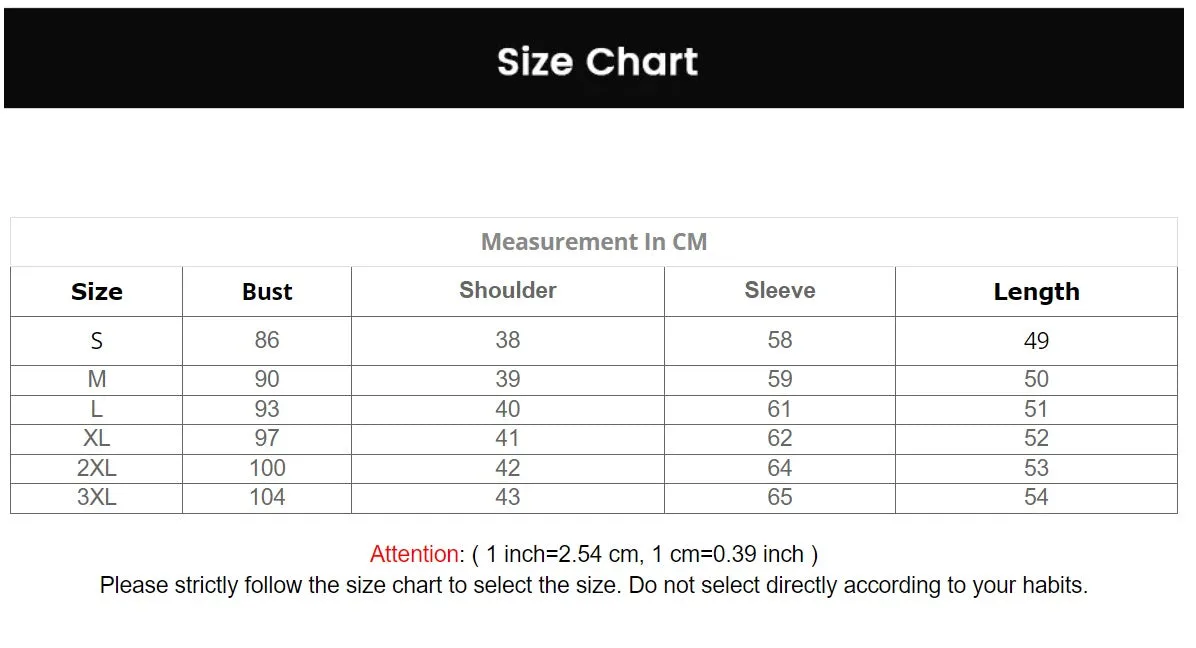1196x648 pixels.
Task: Click the bust value 104 for 3XL
Action: pos(267,497)
